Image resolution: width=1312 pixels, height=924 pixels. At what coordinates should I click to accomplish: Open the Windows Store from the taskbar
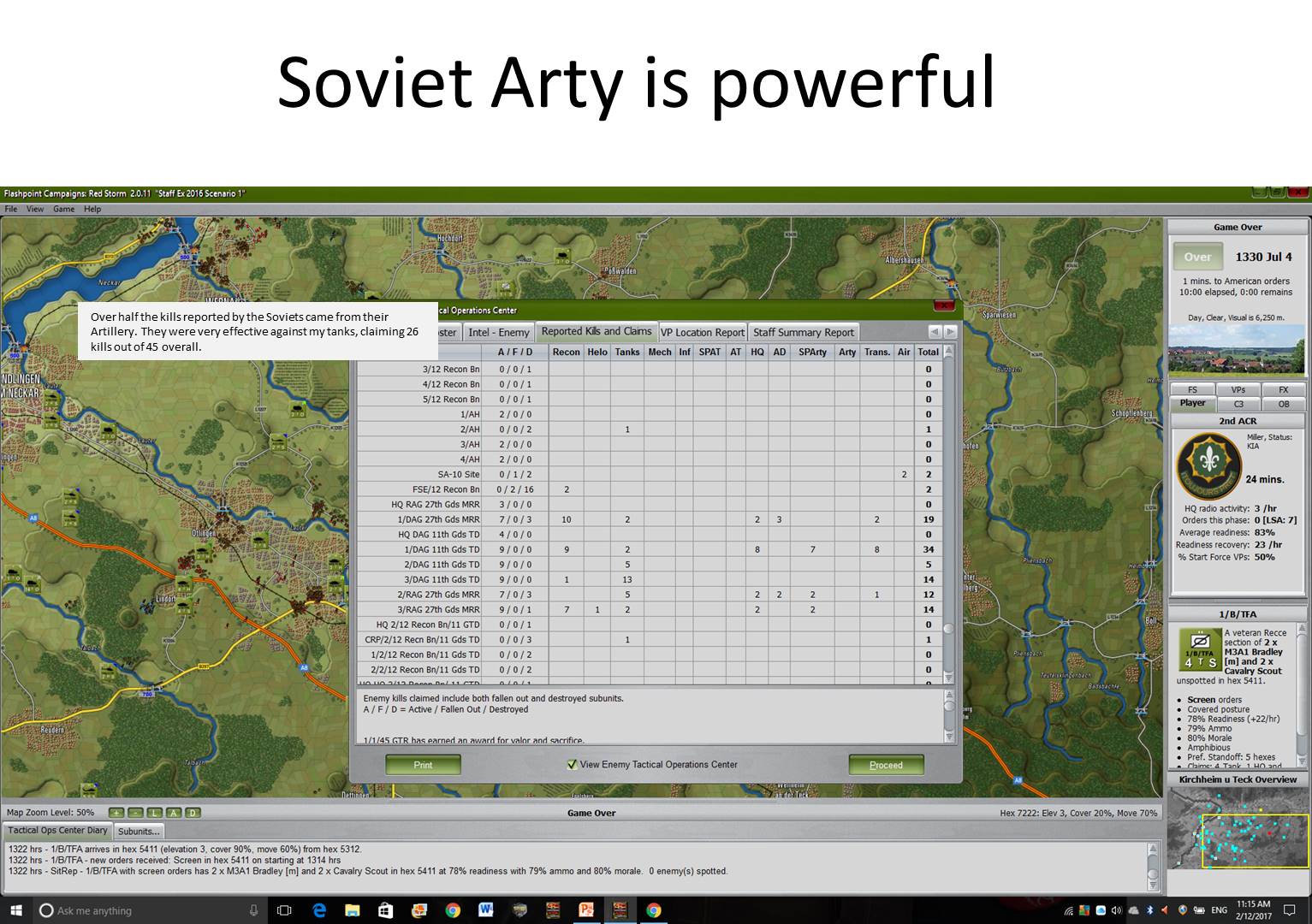(x=386, y=910)
